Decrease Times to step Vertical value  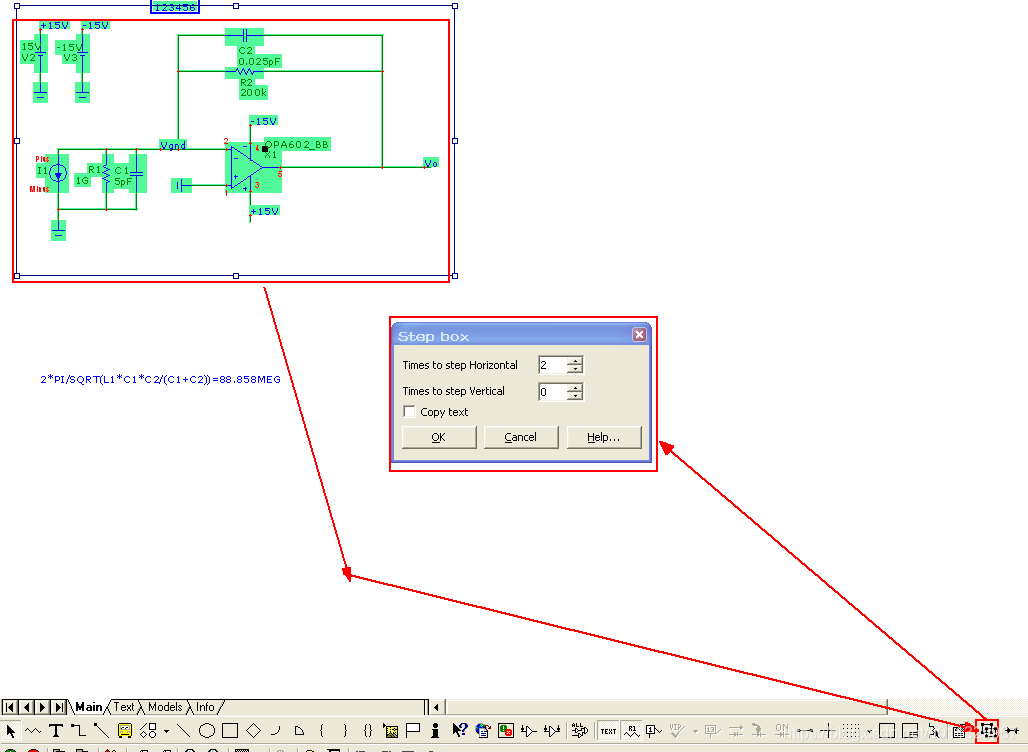pyautogui.click(x=575, y=397)
